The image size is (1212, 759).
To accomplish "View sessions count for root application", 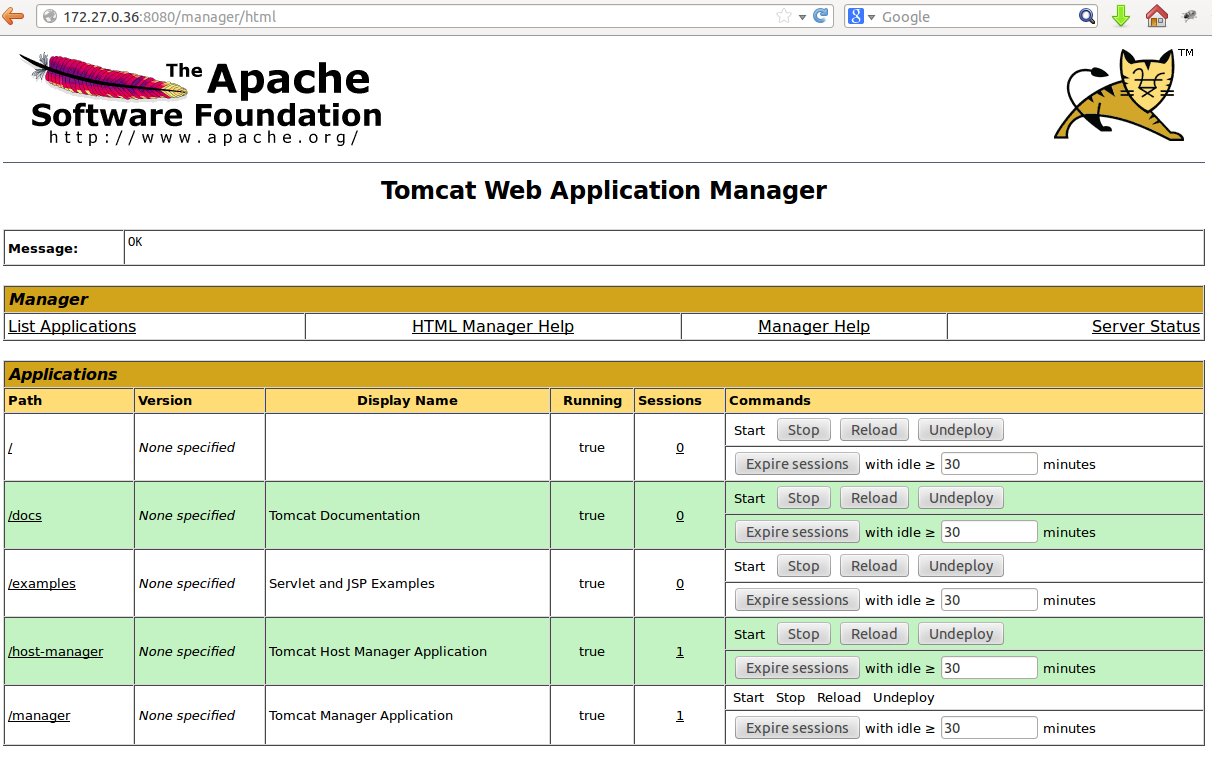I will click(680, 448).
